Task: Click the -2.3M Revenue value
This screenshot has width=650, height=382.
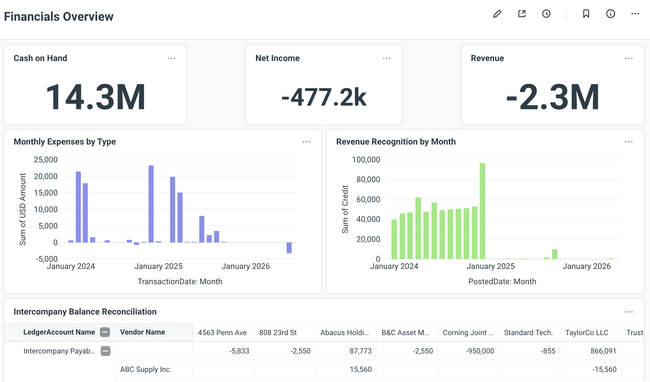Action: [553, 97]
